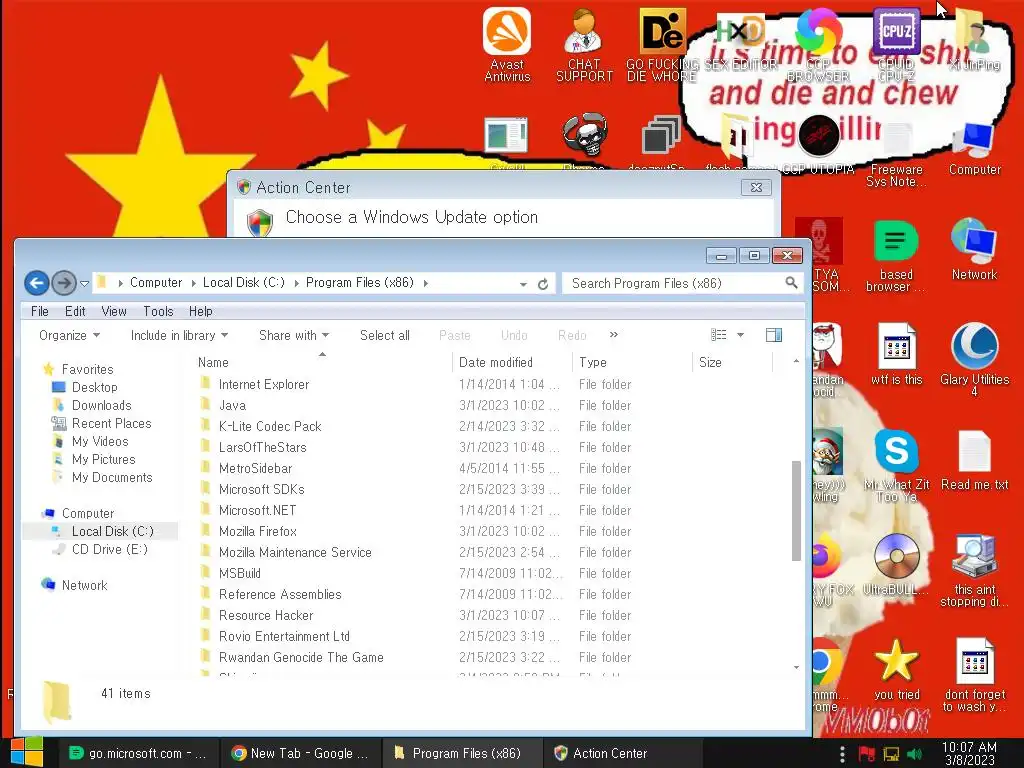Open the view options dropdown arrow
This screenshot has width=1024, height=768.
click(x=741, y=335)
